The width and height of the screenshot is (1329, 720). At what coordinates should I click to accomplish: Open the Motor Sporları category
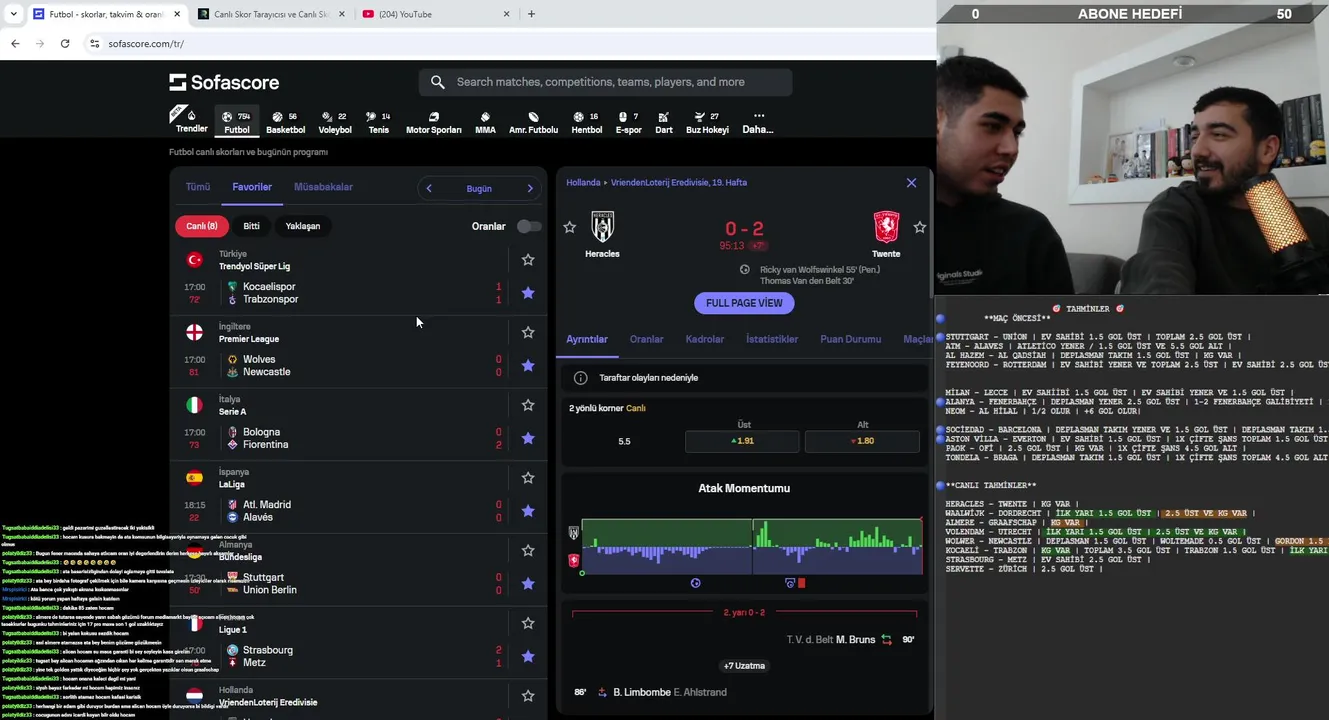pos(433,122)
